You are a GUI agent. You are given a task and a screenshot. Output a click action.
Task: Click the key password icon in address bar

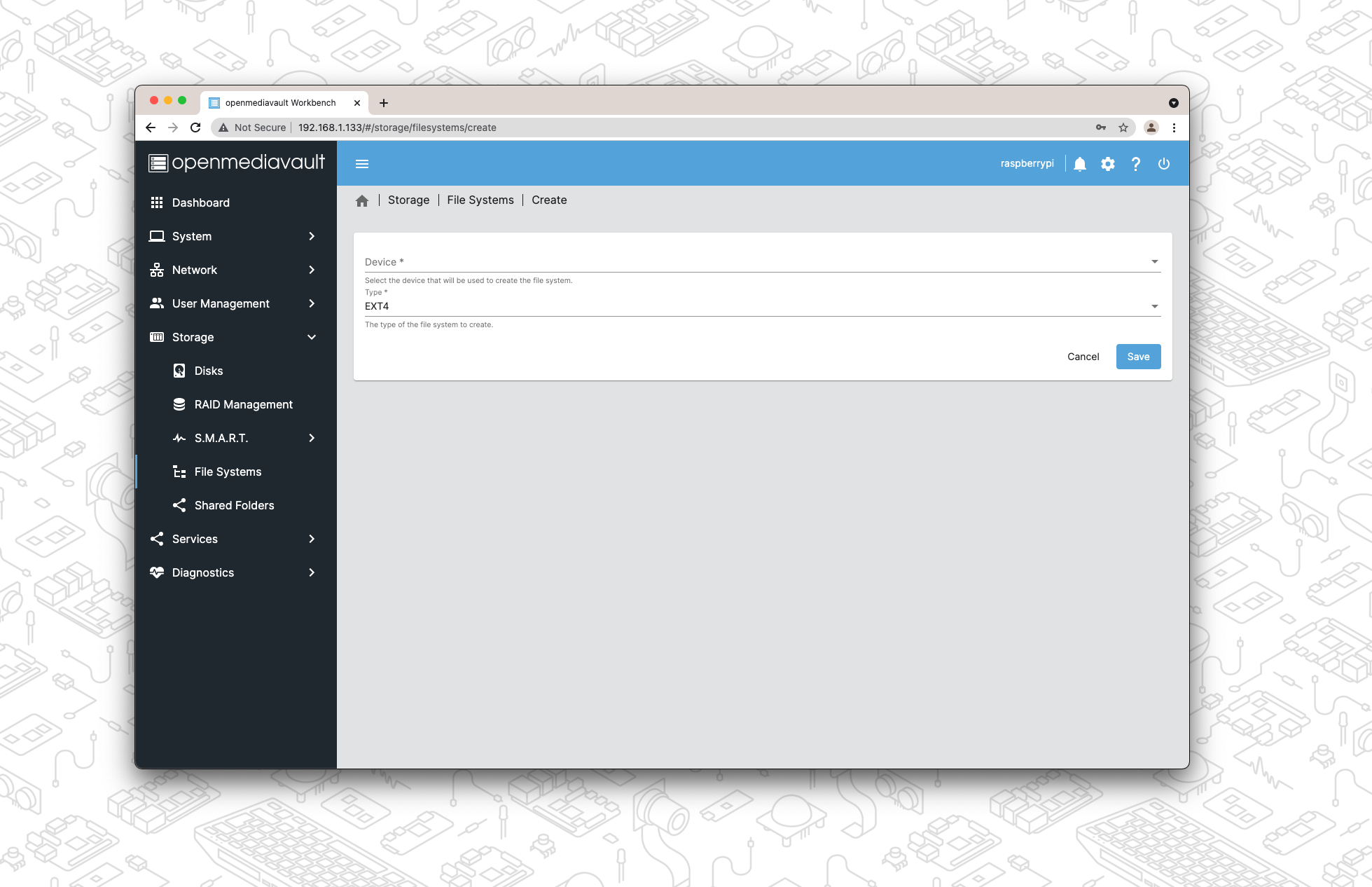1101,128
